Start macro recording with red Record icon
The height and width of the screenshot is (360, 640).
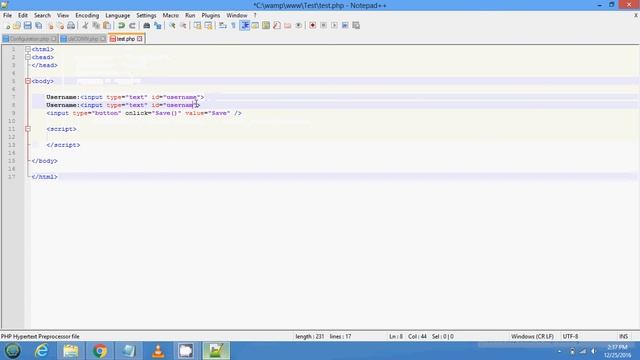(x=313, y=26)
